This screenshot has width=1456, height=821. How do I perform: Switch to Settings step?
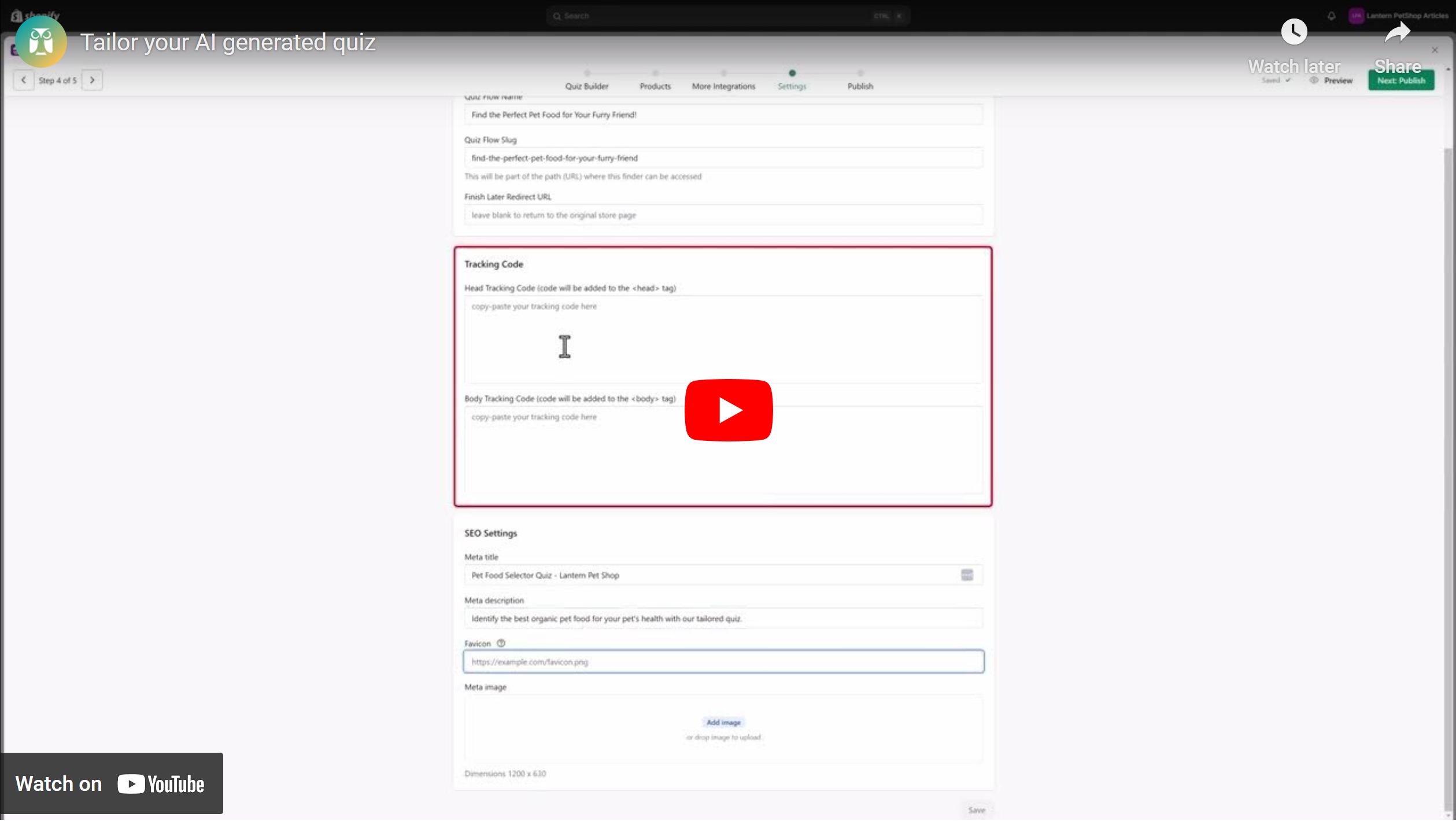[x=792, y=80]
